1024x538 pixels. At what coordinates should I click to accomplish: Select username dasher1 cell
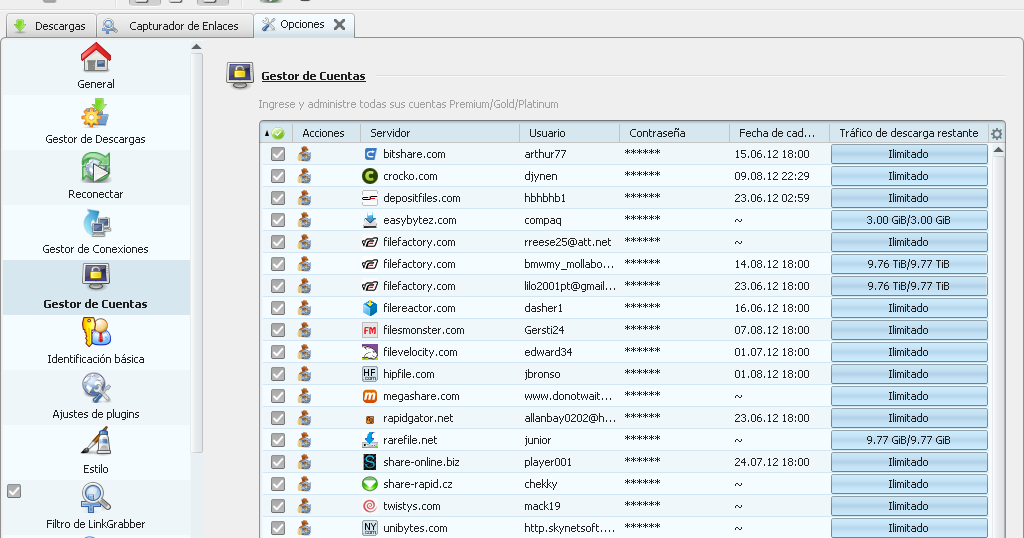(543, 308)
